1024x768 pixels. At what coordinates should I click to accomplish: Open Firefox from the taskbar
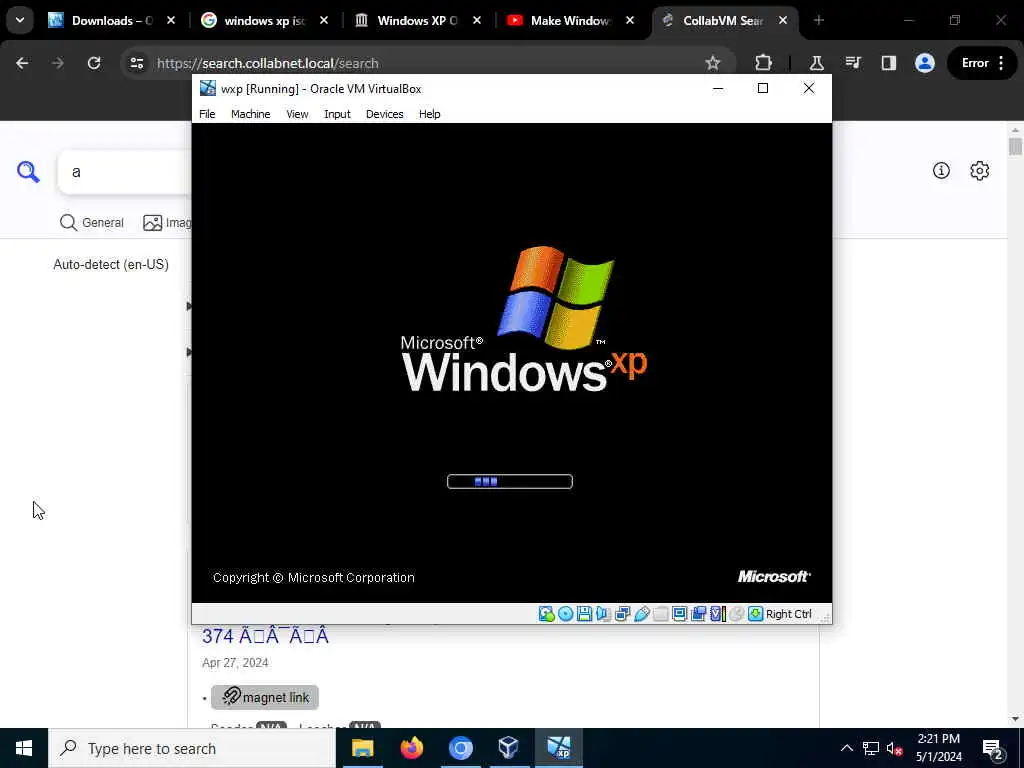pos(411,748)
